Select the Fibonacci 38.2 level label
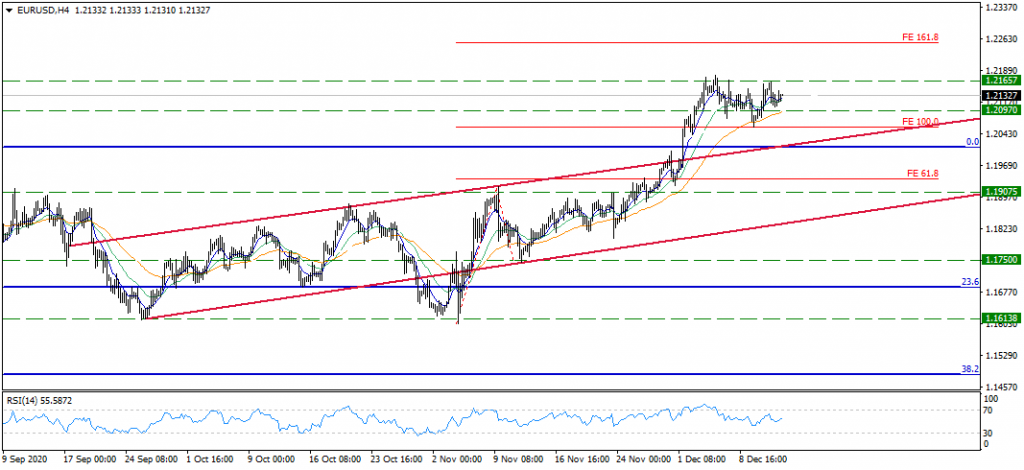 [x=969, y=369]
